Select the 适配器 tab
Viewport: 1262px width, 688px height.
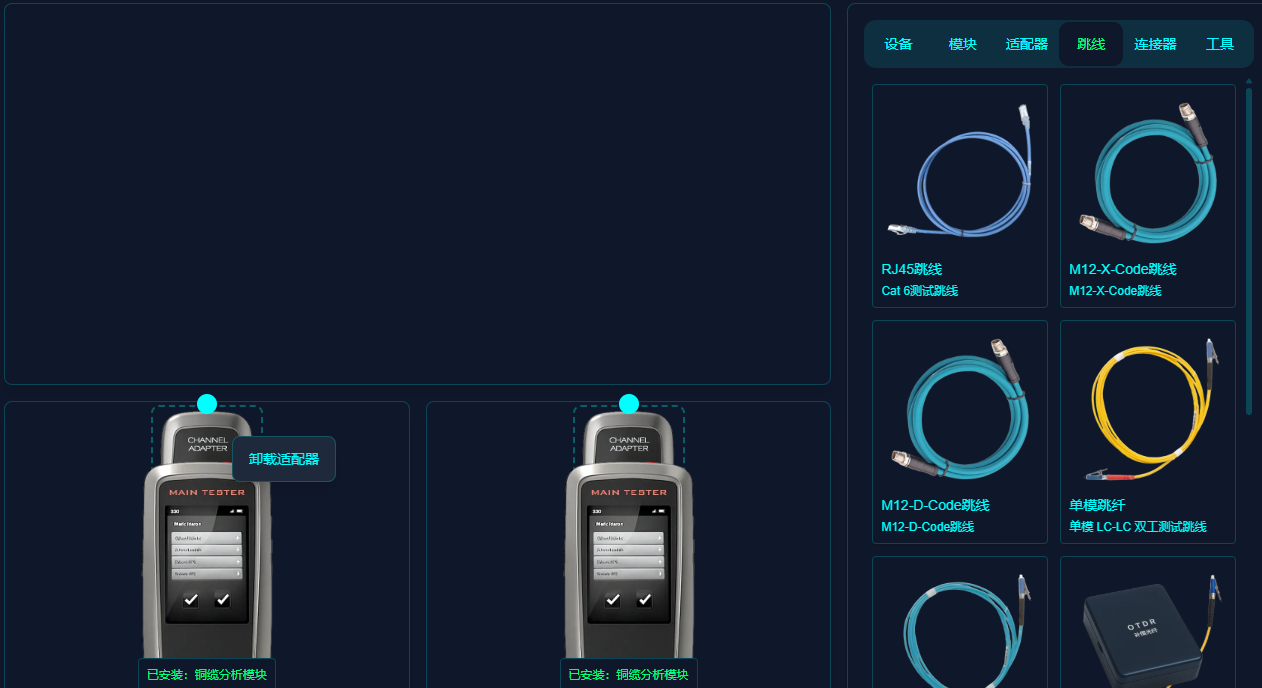pos(1026,44)
